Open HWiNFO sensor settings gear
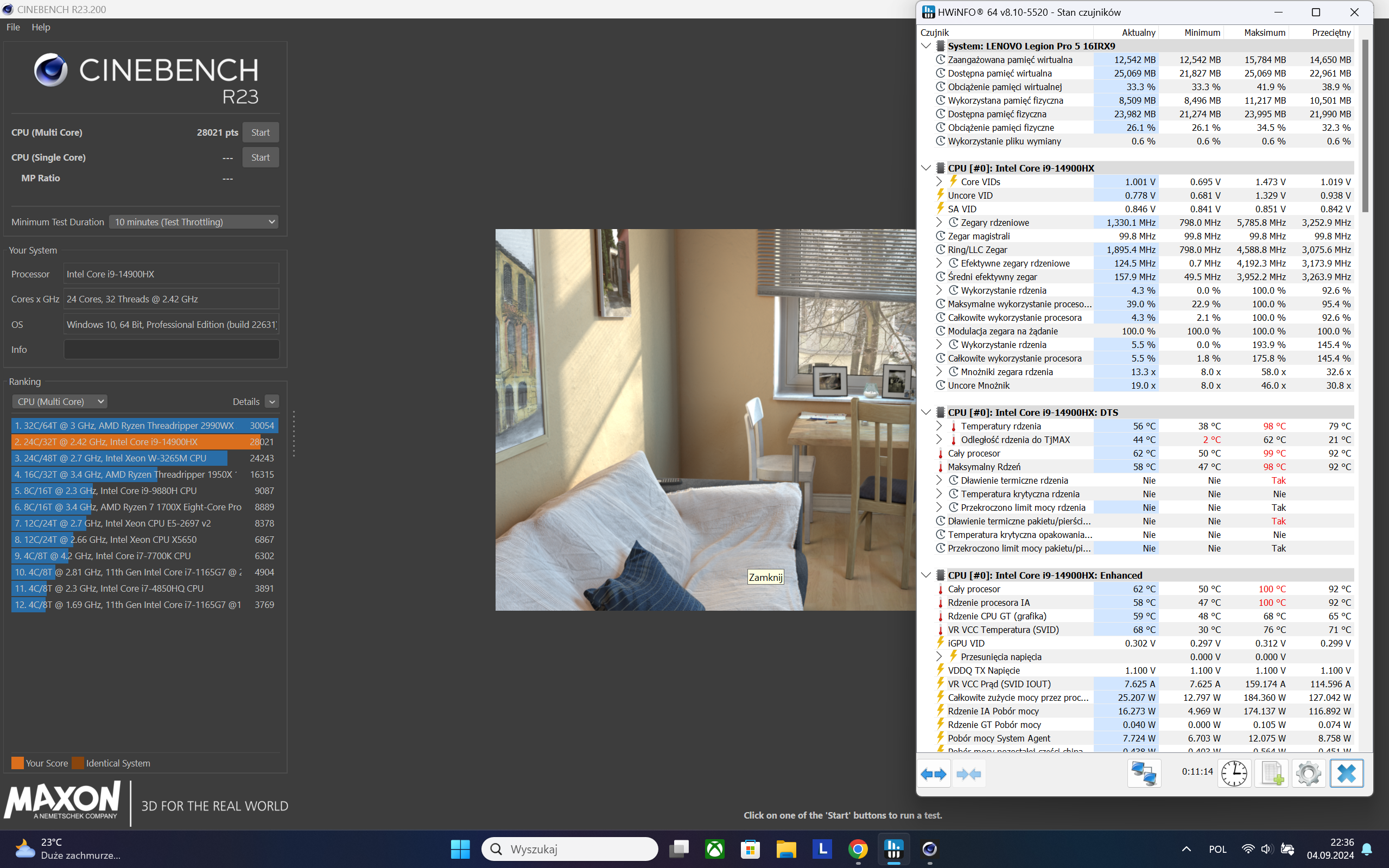The width and height of the screenshot is (1389, 868). tap(1309, 774)
